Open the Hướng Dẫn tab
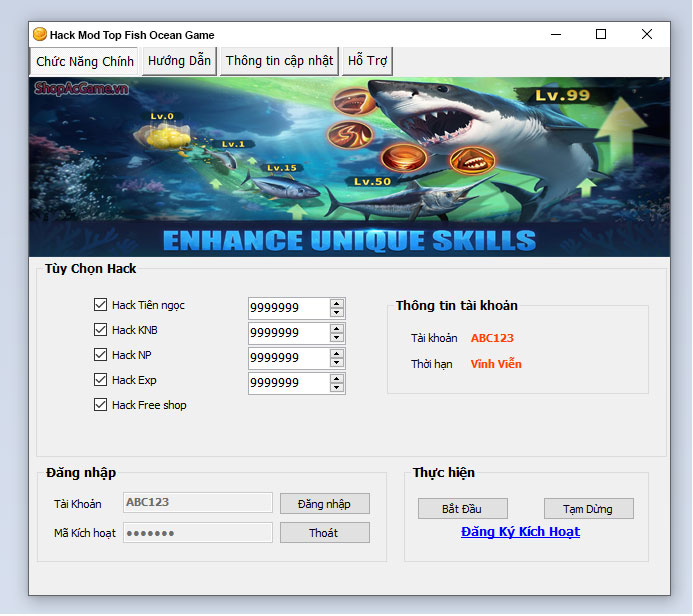The height and width of the screenshot is (616, 693). 179,61
